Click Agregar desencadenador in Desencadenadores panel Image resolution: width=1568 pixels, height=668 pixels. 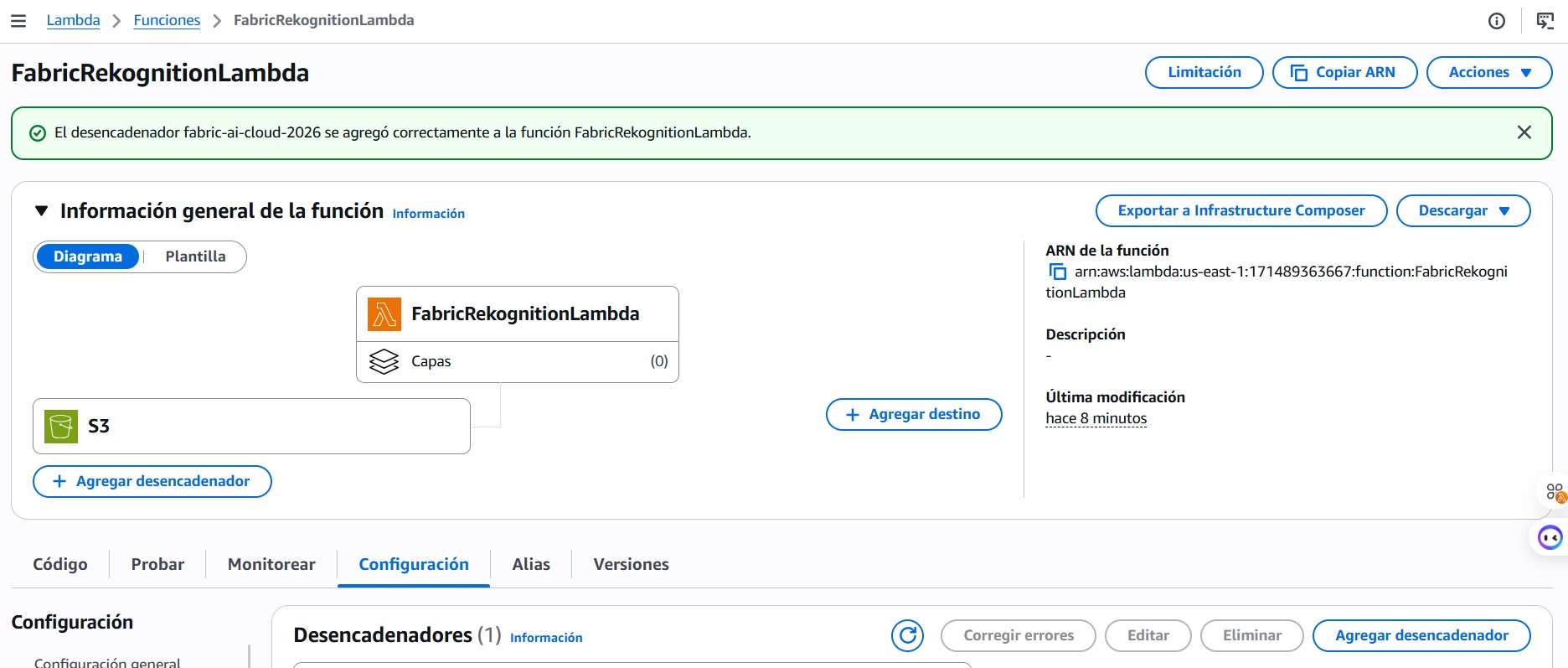coord(1421,635)
